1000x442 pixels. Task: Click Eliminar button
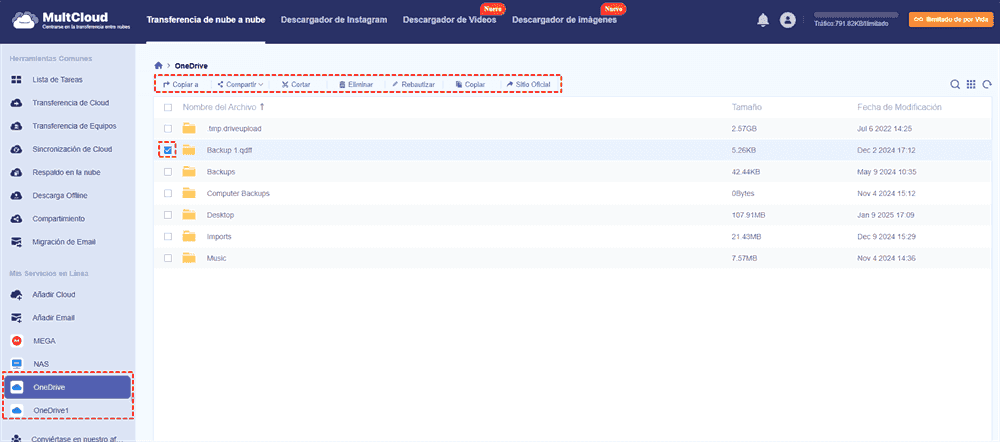pos(356,84)
